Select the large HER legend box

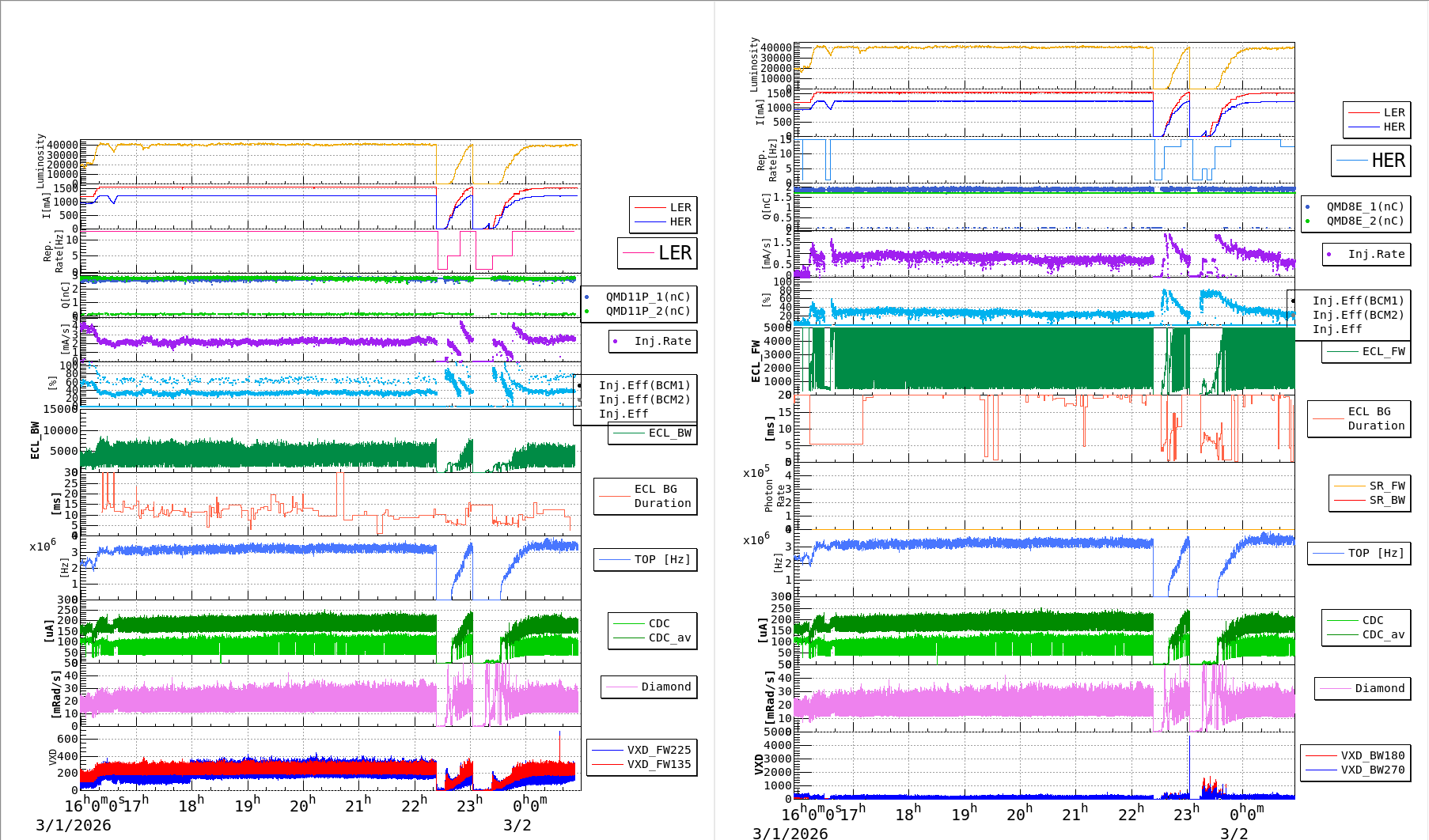[1370, 161]
